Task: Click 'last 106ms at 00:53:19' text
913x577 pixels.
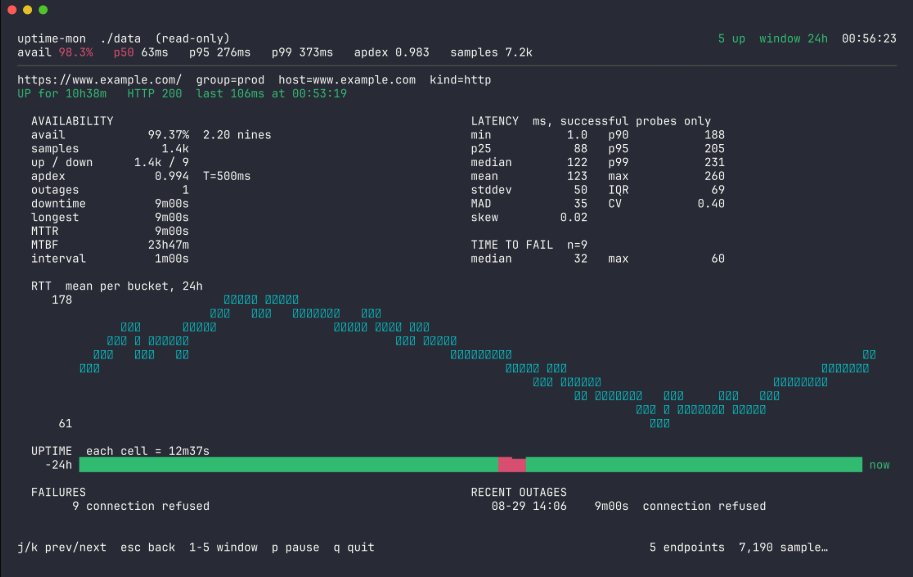Action: 271,94
